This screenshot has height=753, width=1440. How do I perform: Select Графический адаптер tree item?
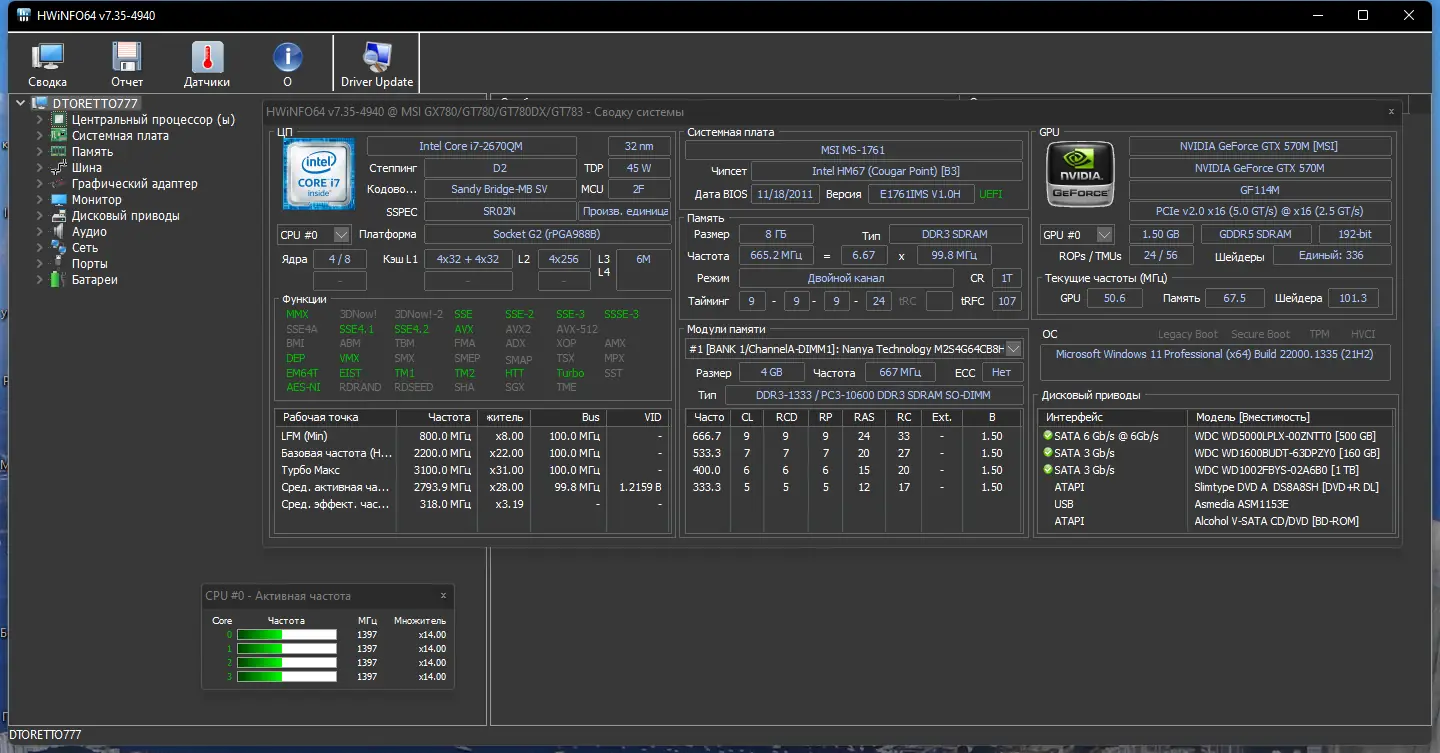[134, 183]
